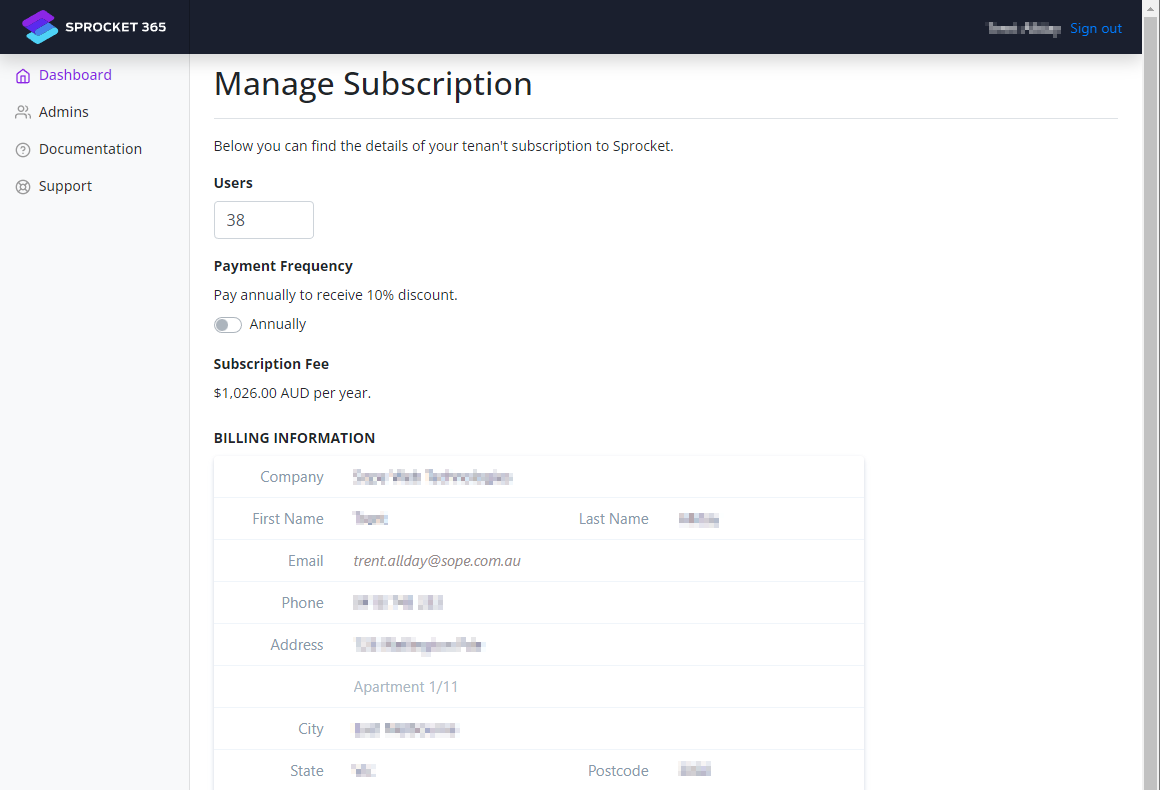This screenshot has height=790, width=1160.
Task: Go to Admins in sidebar
Action: pos(64,112)
